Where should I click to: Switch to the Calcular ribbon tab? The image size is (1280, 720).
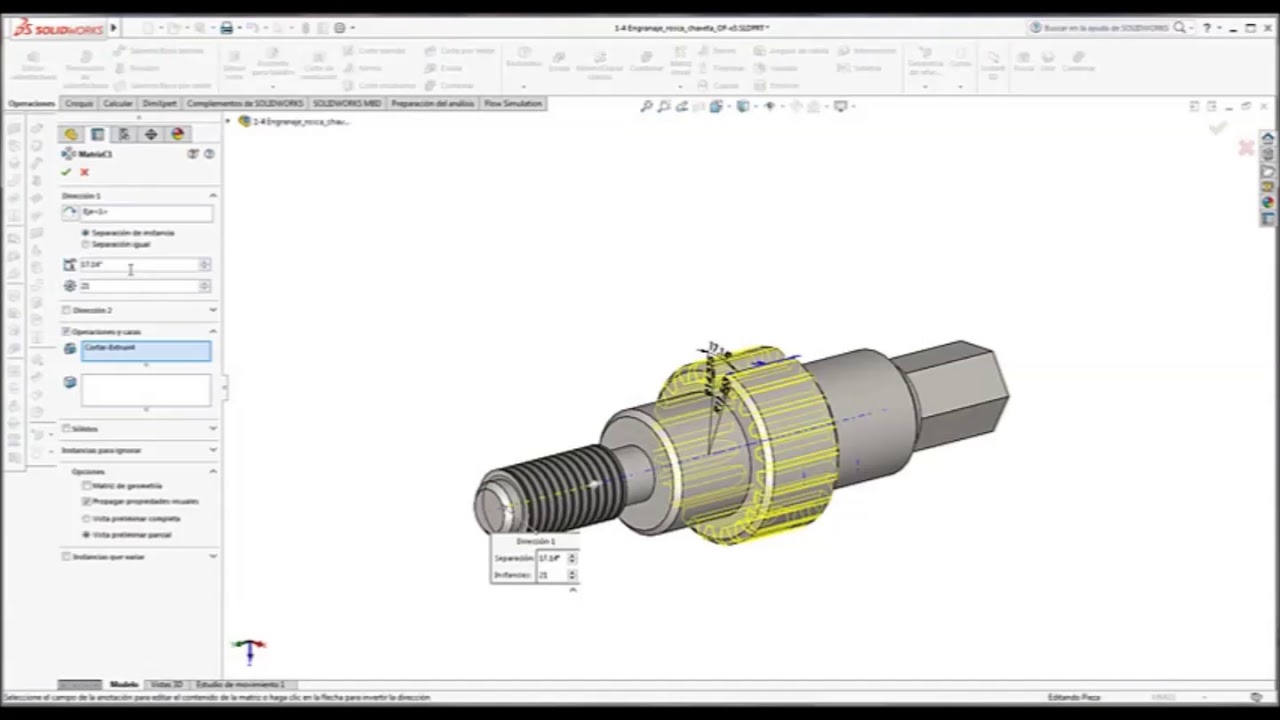(117, 103)
